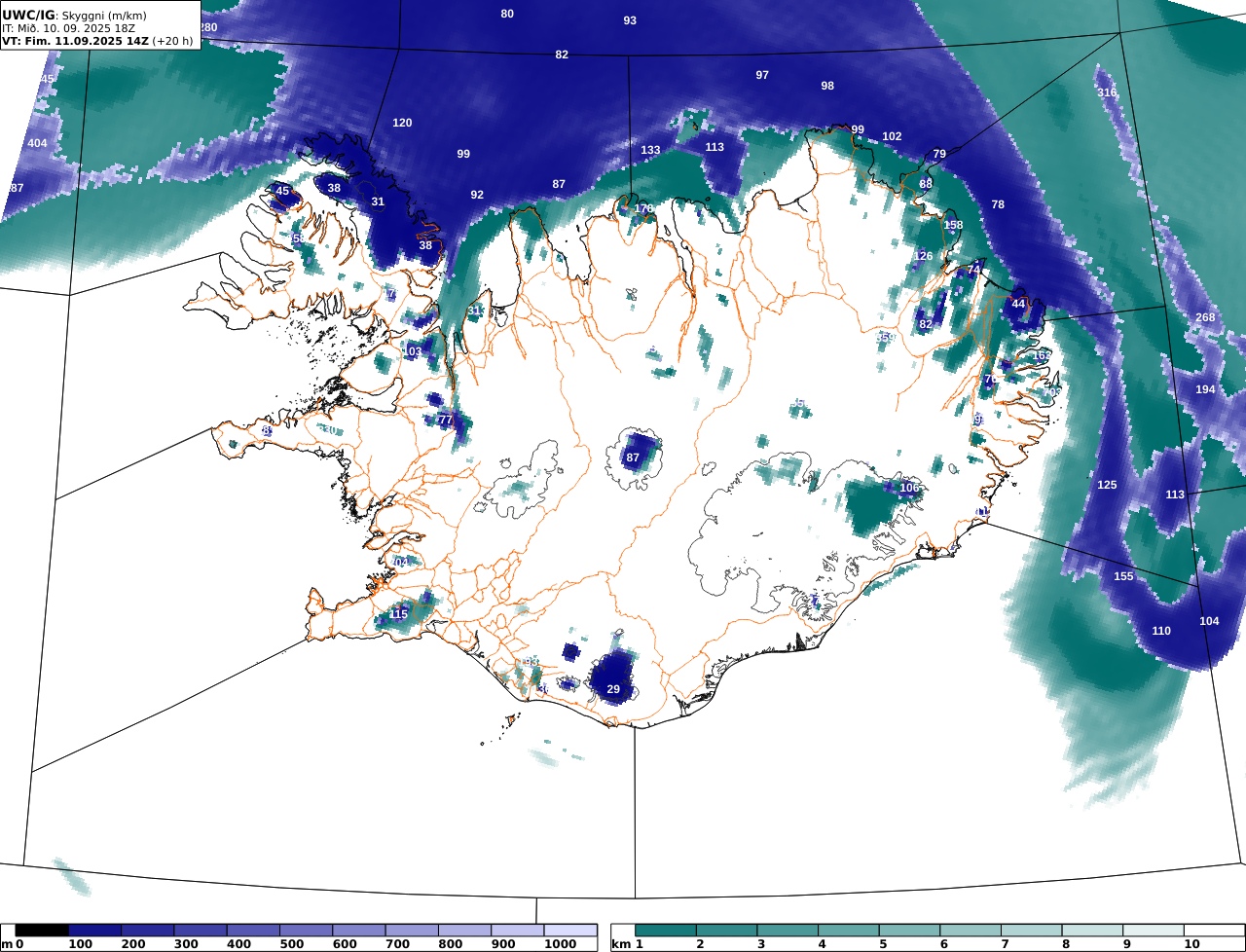Viewport: 1246px width, 952px height.
Task: Click the '10' tick label on km scale
Action: [x=1191, y=945]
